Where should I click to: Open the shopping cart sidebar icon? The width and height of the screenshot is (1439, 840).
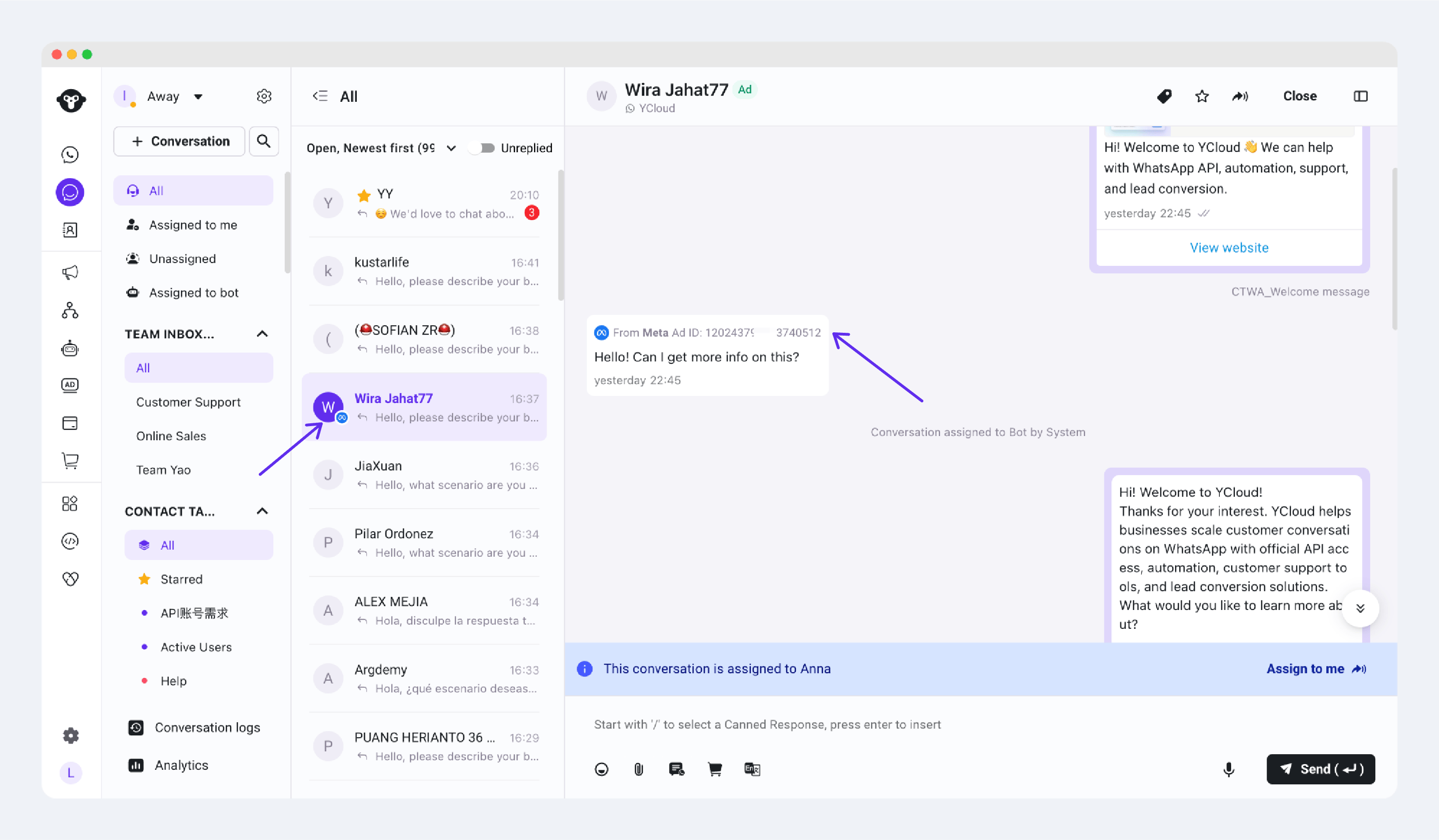[x=70, y=460]
